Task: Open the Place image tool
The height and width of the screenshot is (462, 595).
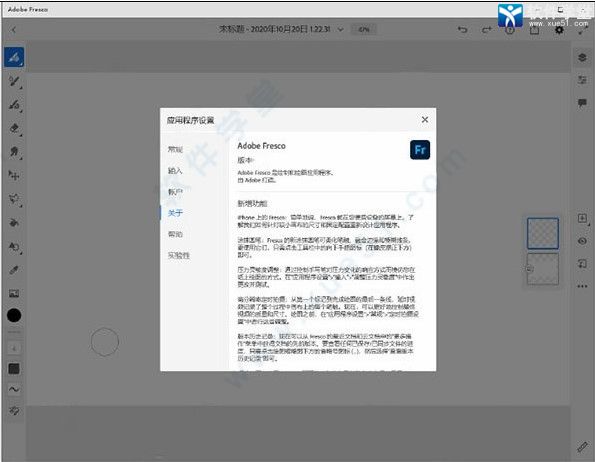Action: (x=14, y=293)
